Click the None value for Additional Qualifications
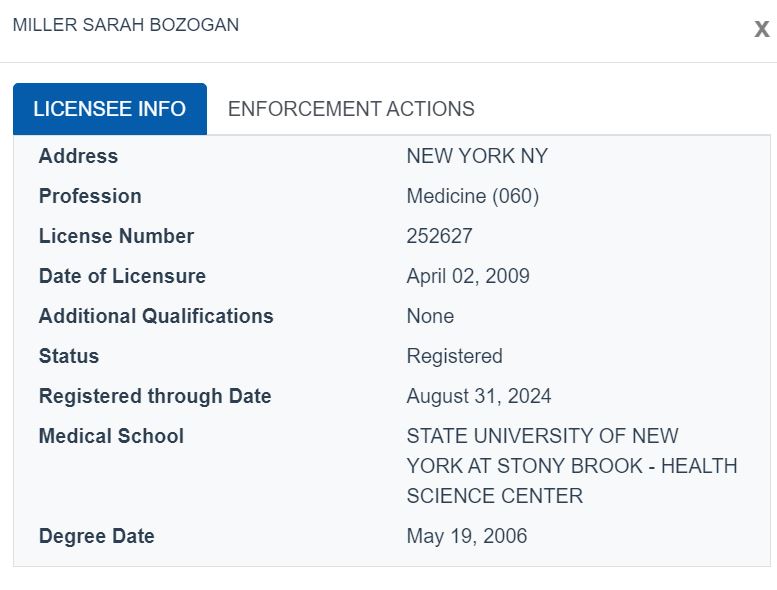Screen dimensions: 777x590 (430, 316)
